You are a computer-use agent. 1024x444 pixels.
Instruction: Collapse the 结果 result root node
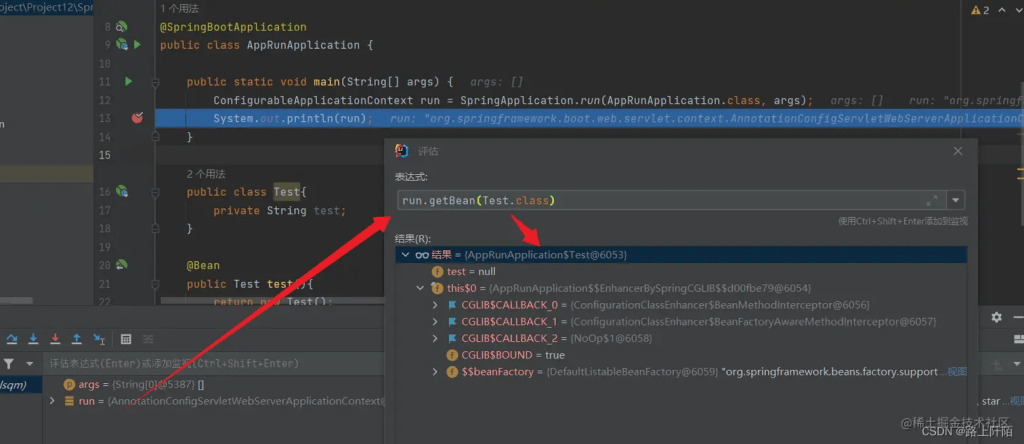point(406,255)
